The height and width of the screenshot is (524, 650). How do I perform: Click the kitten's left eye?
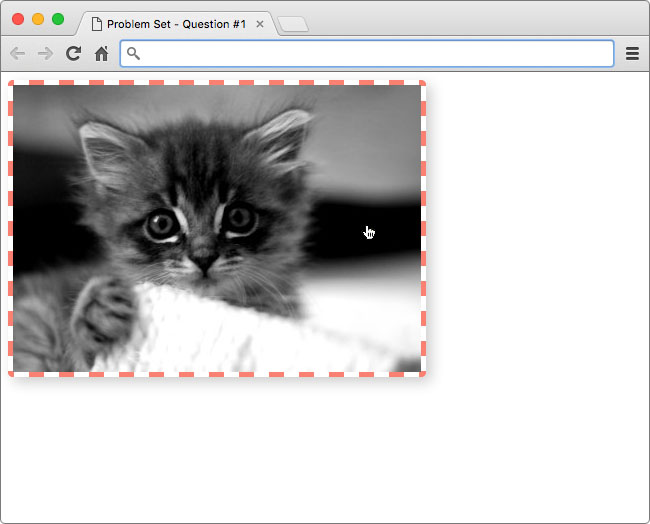[160, 225]
